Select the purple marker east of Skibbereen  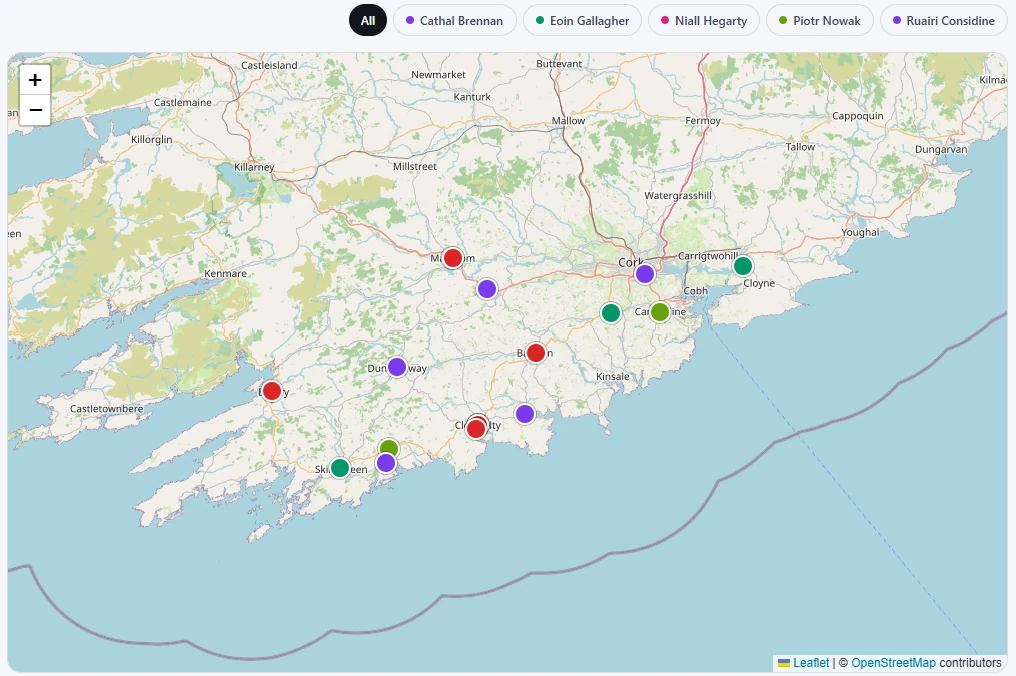(386, 463)
